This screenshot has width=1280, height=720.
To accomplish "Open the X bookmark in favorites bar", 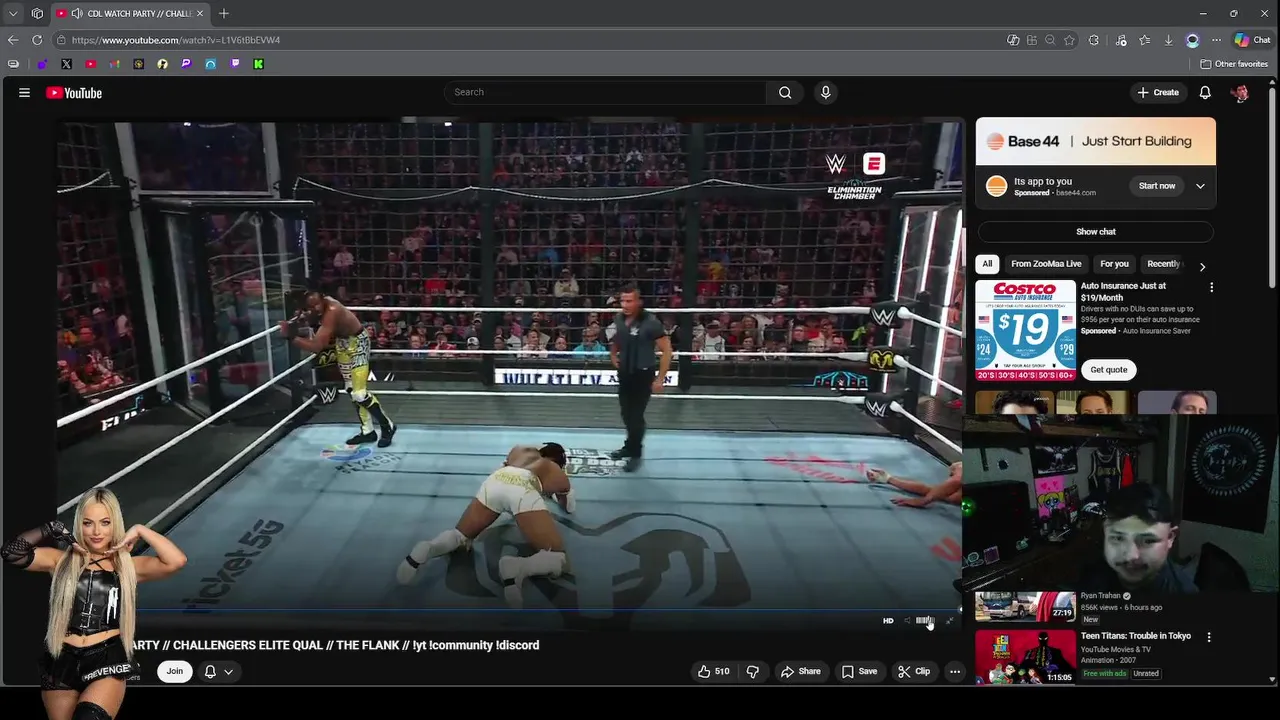I will 66,64.
